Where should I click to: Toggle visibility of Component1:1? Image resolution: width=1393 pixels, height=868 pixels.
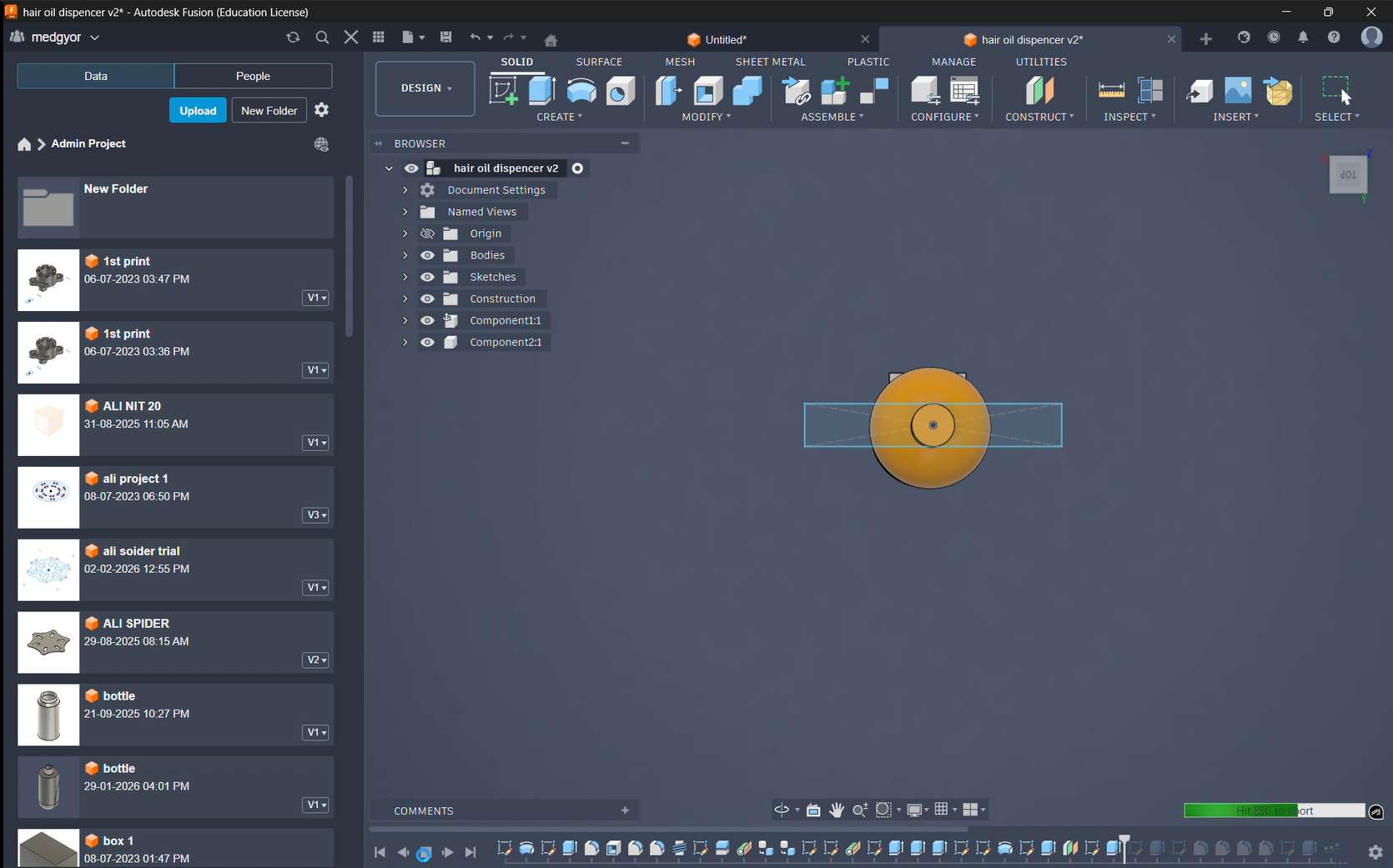[427, 320]
